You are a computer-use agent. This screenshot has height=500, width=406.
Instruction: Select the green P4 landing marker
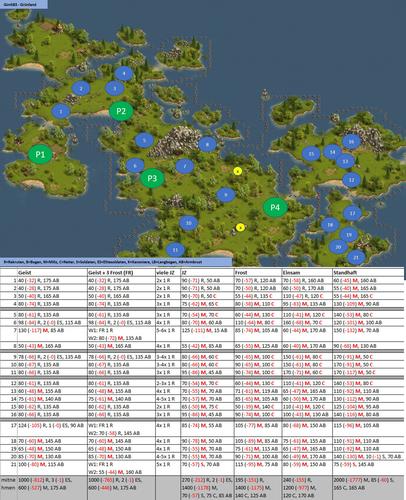pos(275,207)
